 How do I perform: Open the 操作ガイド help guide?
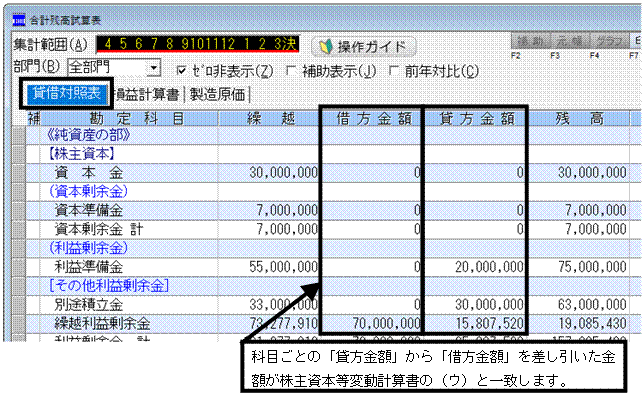[364, 47]
